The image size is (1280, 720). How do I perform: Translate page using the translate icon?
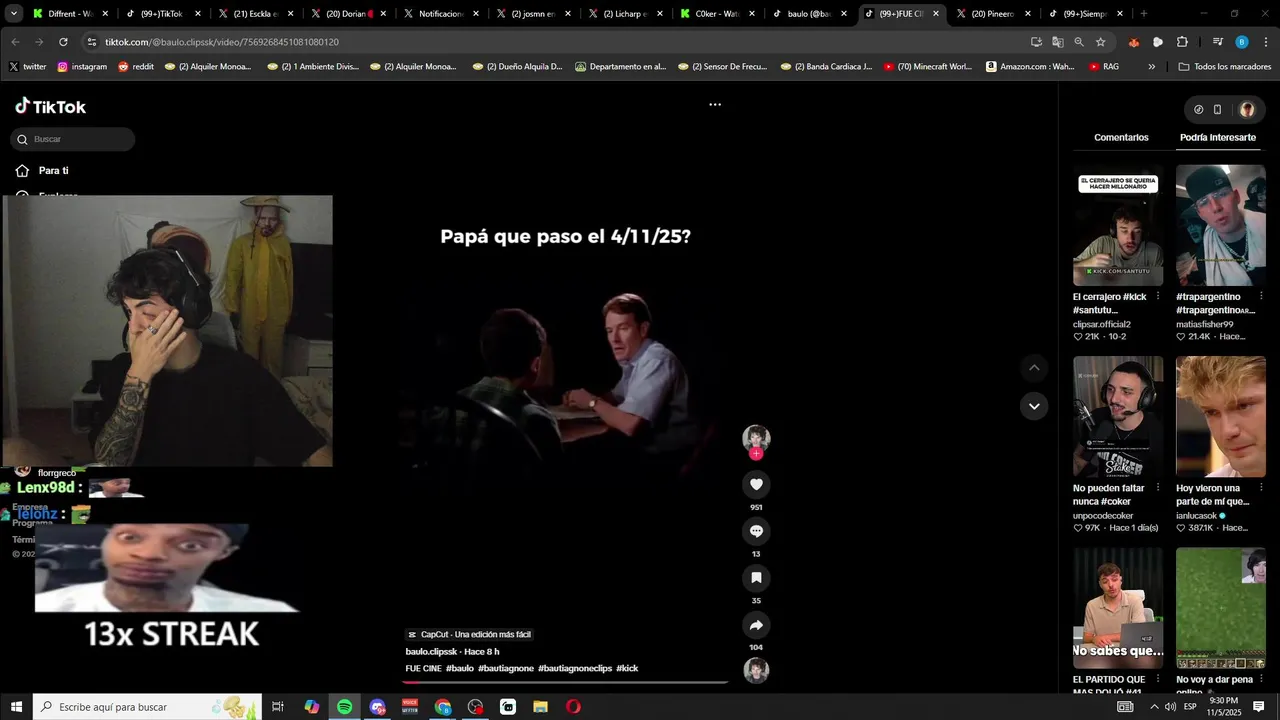point(1057,42)
